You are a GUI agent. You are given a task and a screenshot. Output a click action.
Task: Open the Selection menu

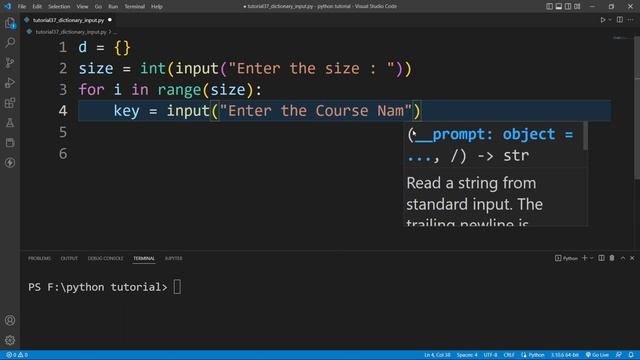coord(59,7)
